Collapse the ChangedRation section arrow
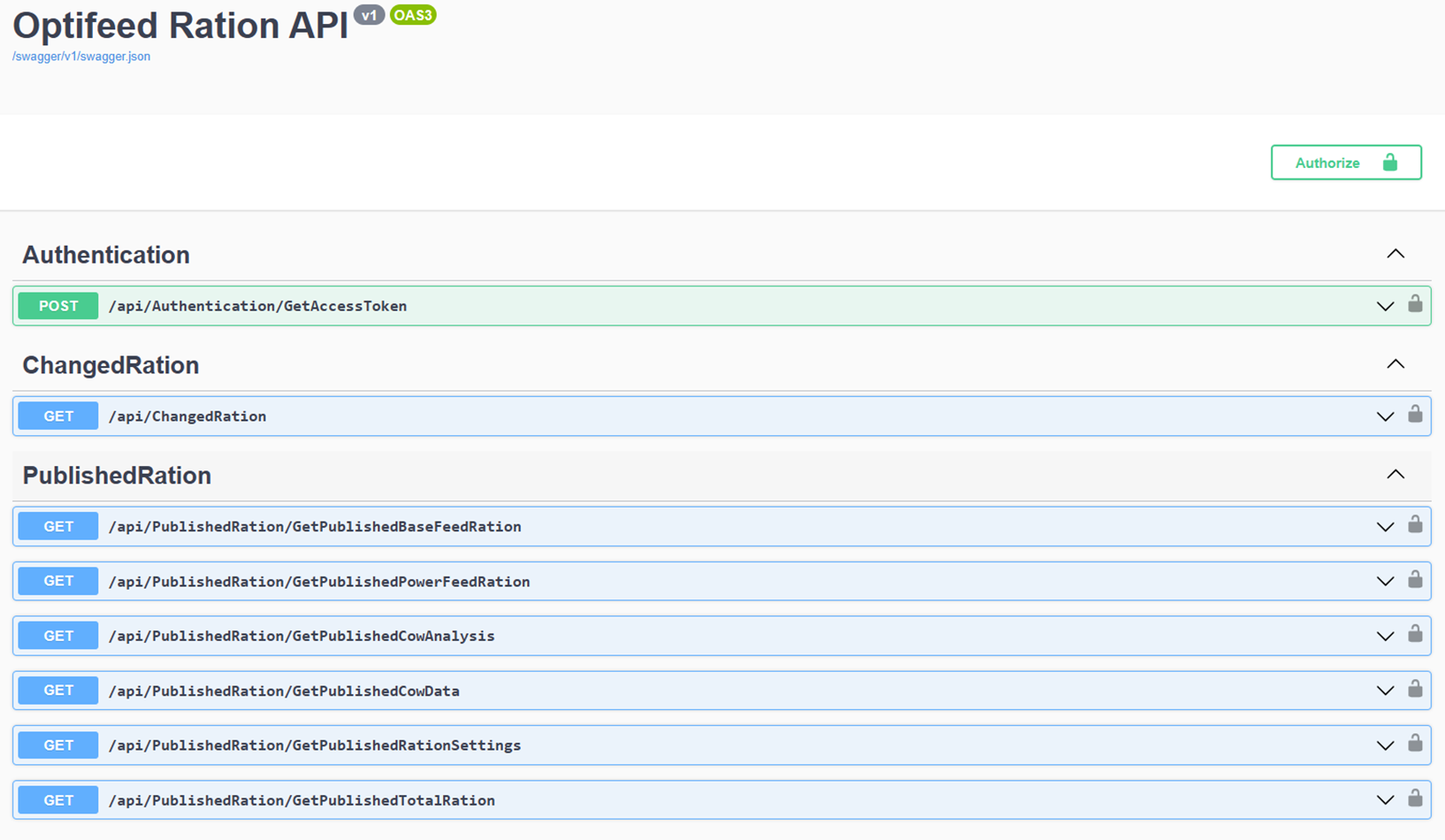The image size is (1445, 840). [x=1395, y=364]
